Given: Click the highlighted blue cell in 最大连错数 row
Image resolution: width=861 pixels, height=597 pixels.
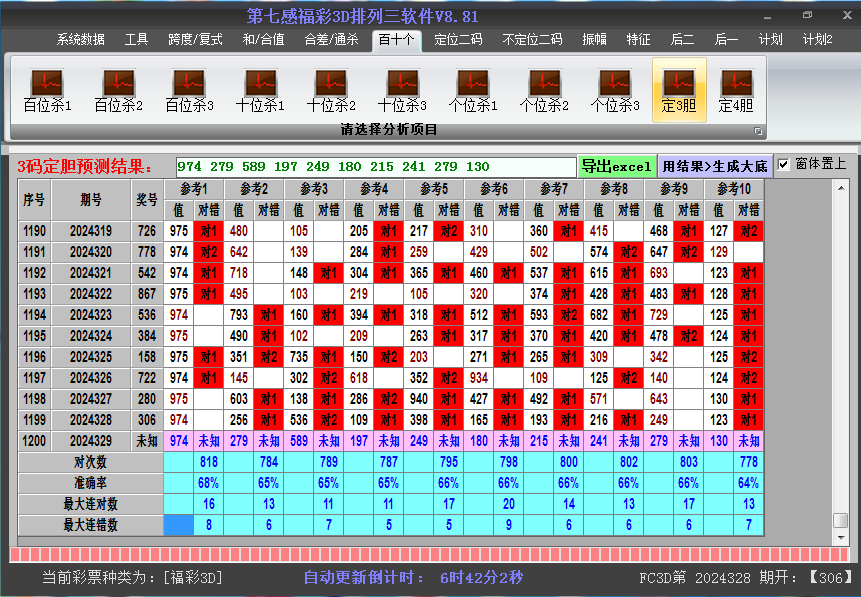Looking at the screenshot, I should (178, 526).
